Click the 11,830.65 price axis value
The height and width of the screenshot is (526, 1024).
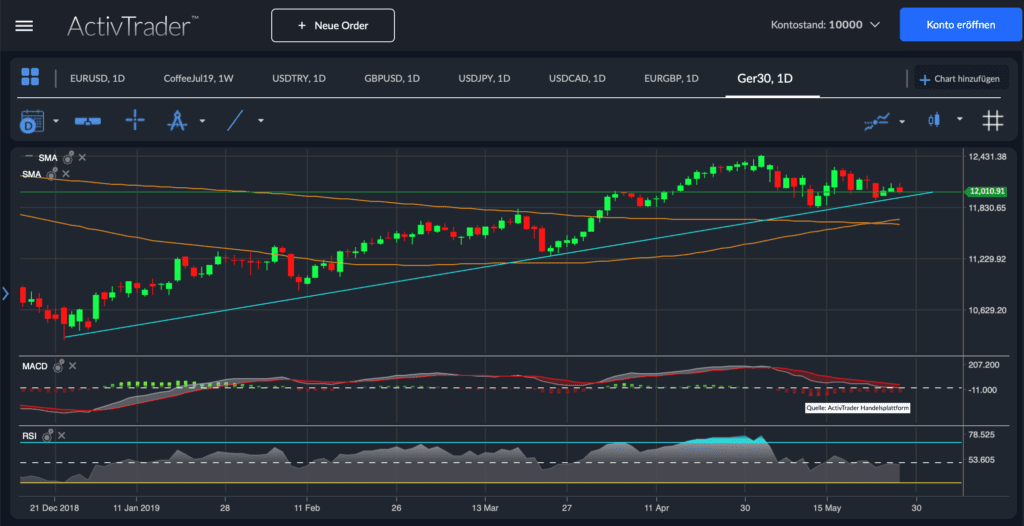988,208
